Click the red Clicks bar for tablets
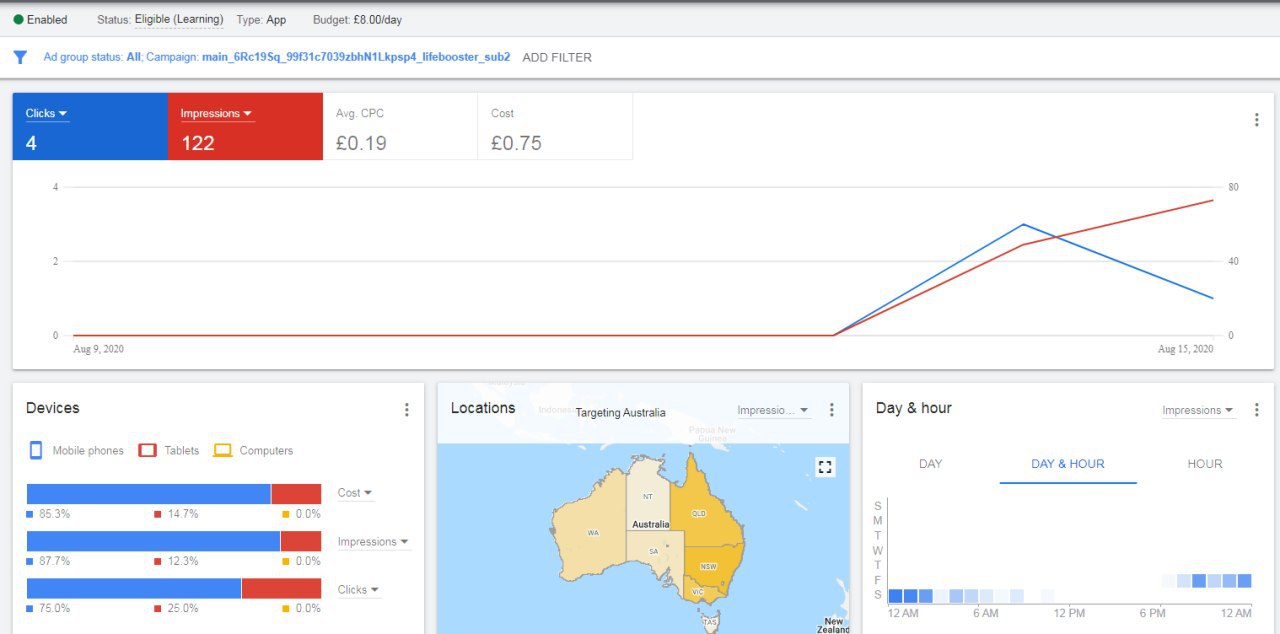This screenshot has width=1280, height=634. coord(281,589)
